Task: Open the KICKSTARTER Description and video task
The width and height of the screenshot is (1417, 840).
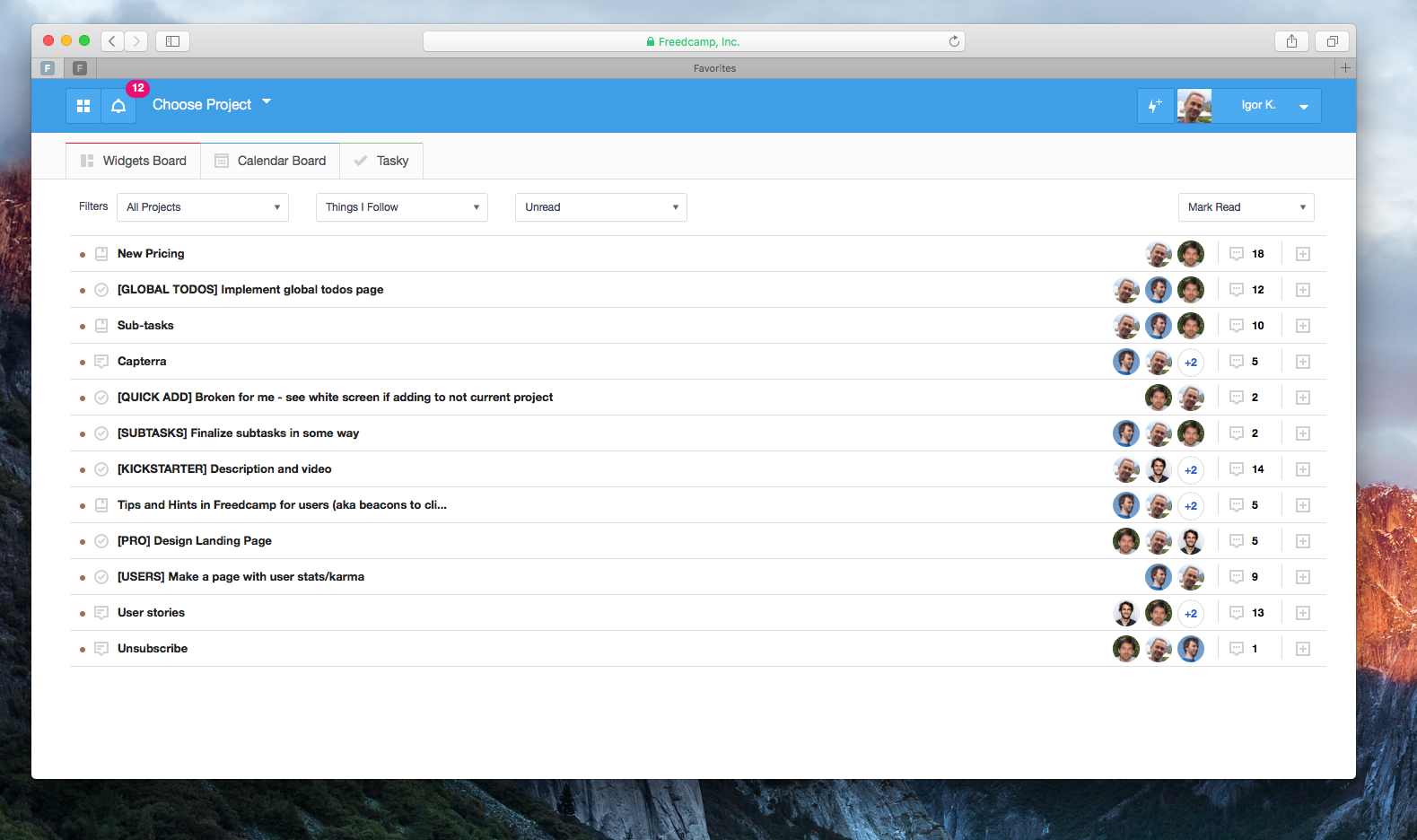Action: (224, 469)
